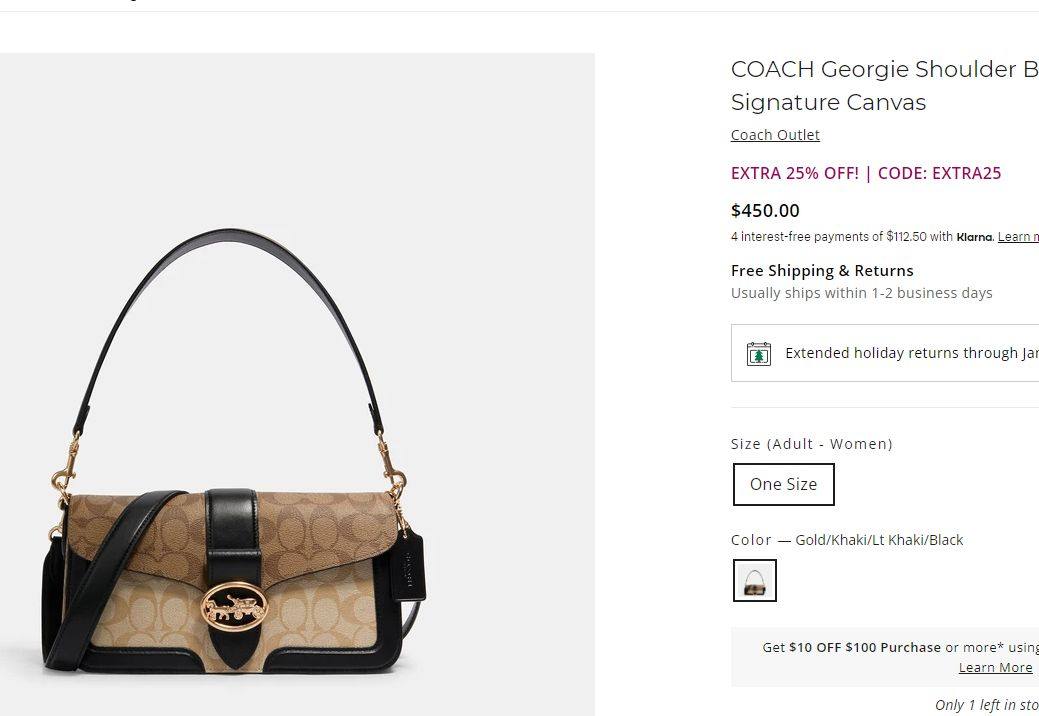Click Learn more next to Klarna payments
This screenshot has width=1039, height=716.
[x=1017, y=237]
